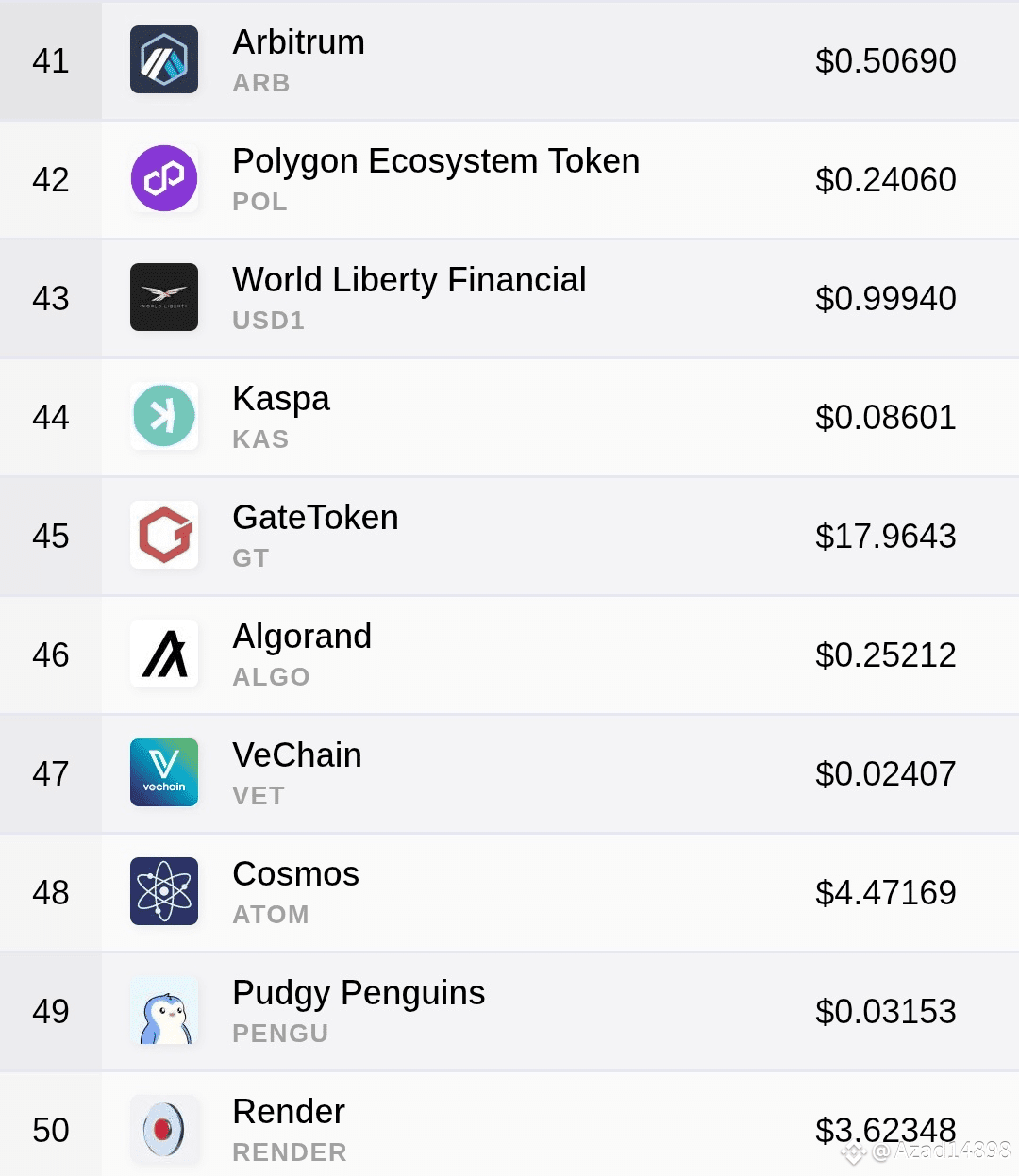Select the Render price $3.62348
The width and height of the screenshot is (1019, 1176).
point(886,1130)
